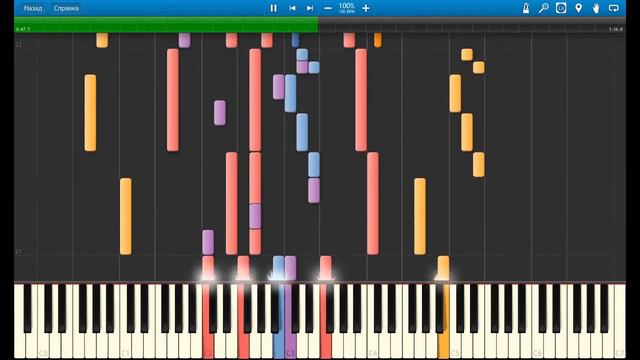Decrease playback speed with minus button
640x360 pixels.
pos(328,8)
